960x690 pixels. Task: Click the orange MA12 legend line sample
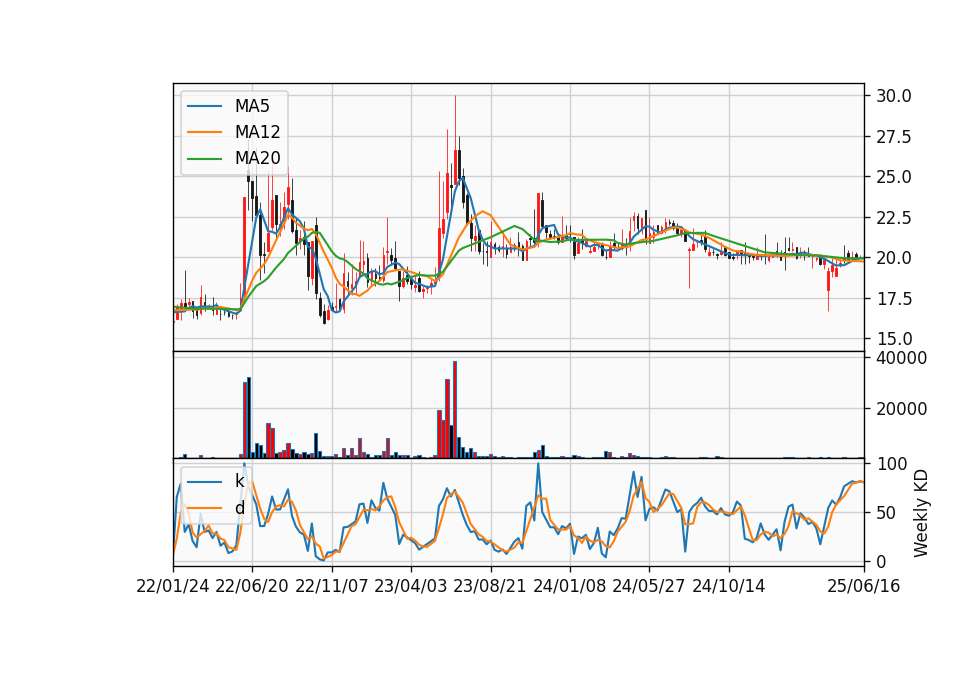click(204, 132)
